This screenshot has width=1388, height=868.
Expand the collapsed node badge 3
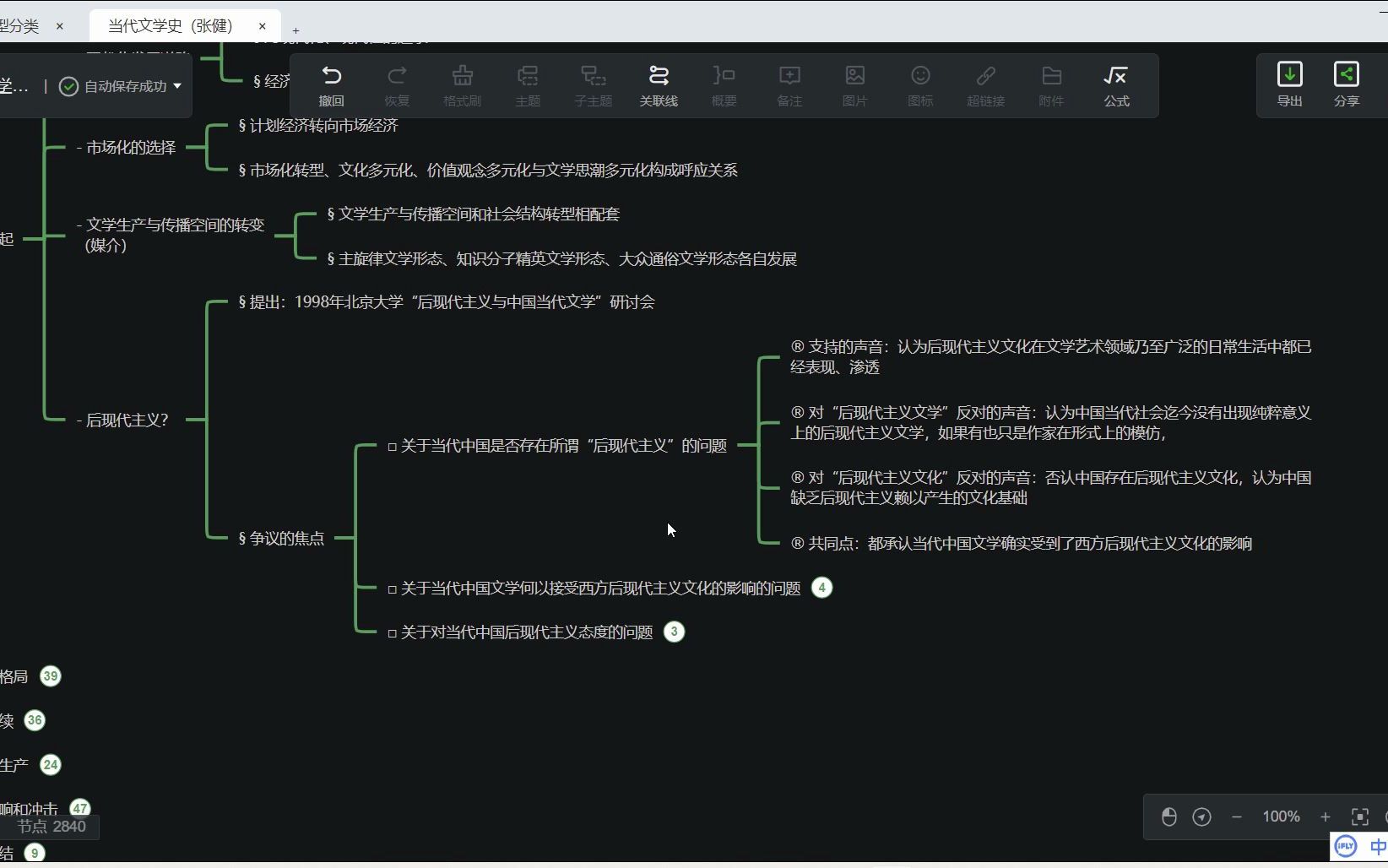[674, 632]
